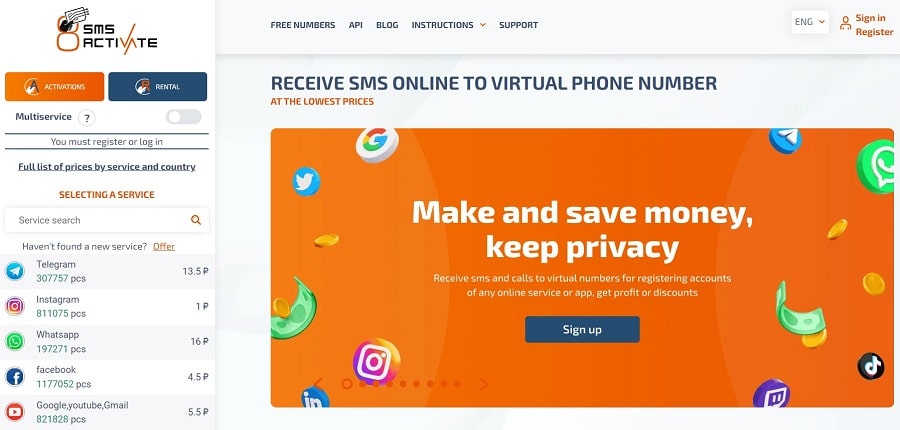Image resolution: width=900 pixels, height=430 pixels.
Task: Click the Whatsapp service icon
Action: pos(15,341)
